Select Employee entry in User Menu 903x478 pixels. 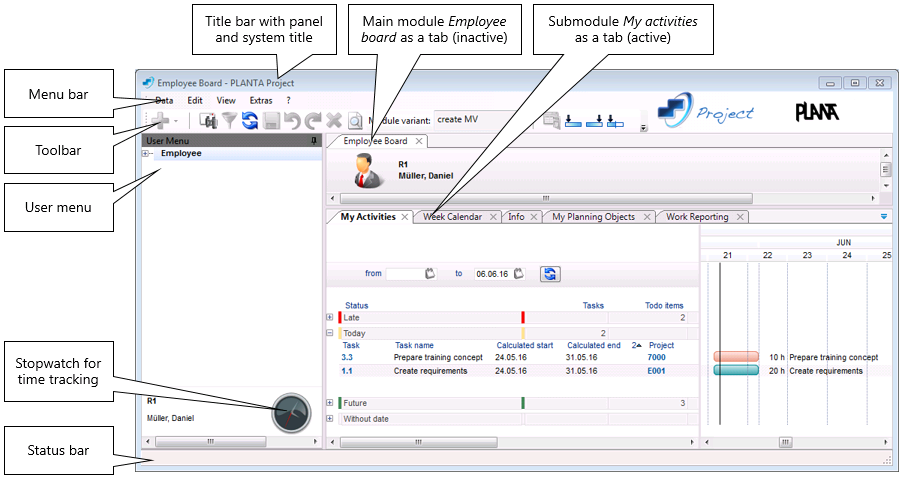coord(181,153)
